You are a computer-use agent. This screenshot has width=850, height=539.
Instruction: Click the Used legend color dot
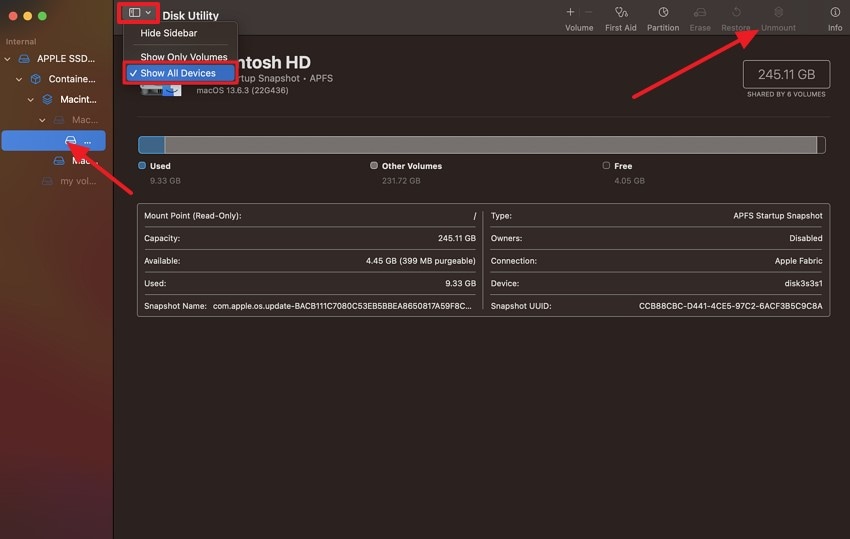click(142, 165)
